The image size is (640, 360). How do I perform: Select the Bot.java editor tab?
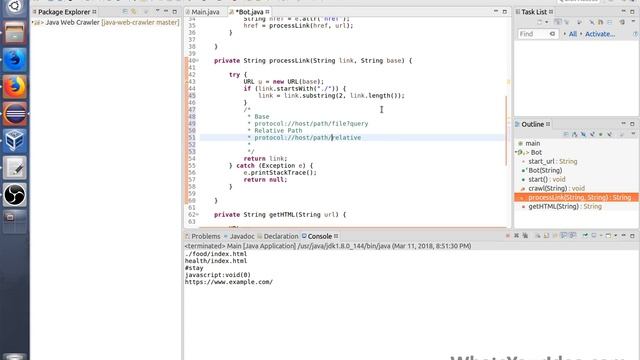coord(248,12)
